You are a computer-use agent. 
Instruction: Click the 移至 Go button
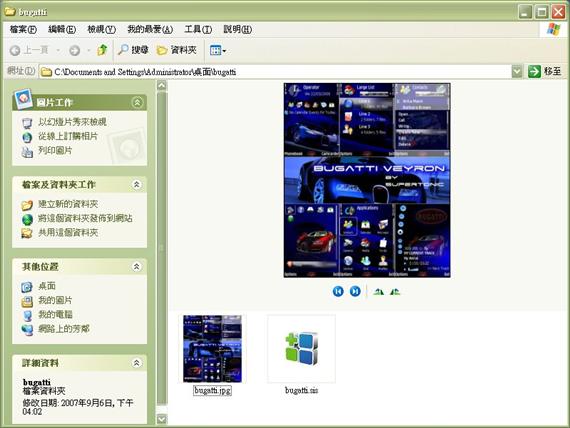click(x=545, y=71)
